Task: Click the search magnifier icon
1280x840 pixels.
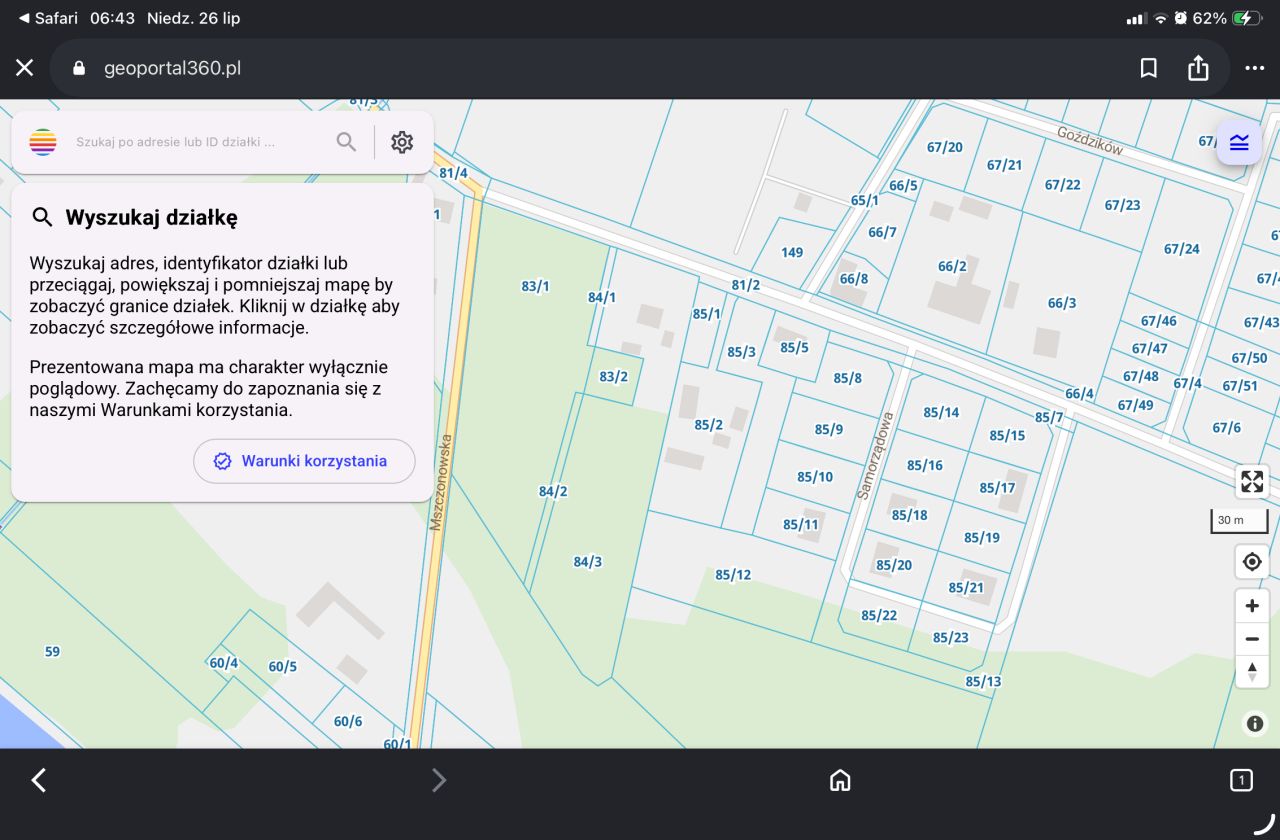Action: pyautogui.click(x=346, y=142)
